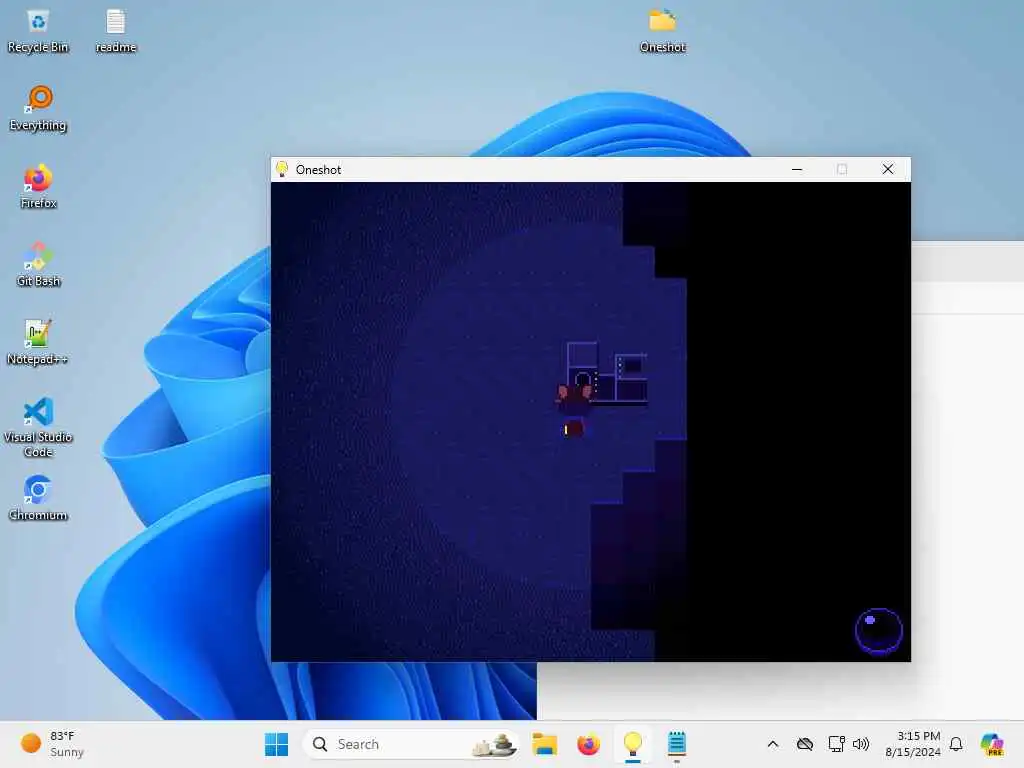Open Notepad from the taskbar
1024x768 pixels.
(x=677, y=744)
